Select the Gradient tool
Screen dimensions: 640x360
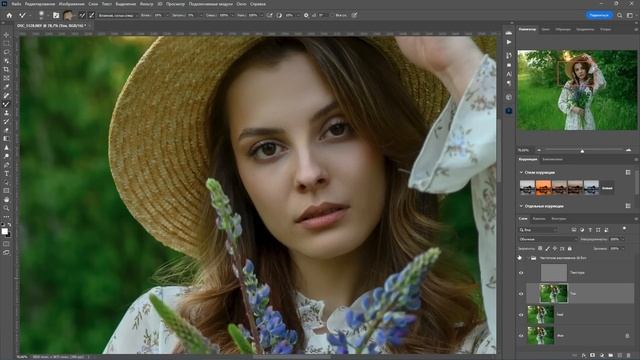[x=6, y=139]
